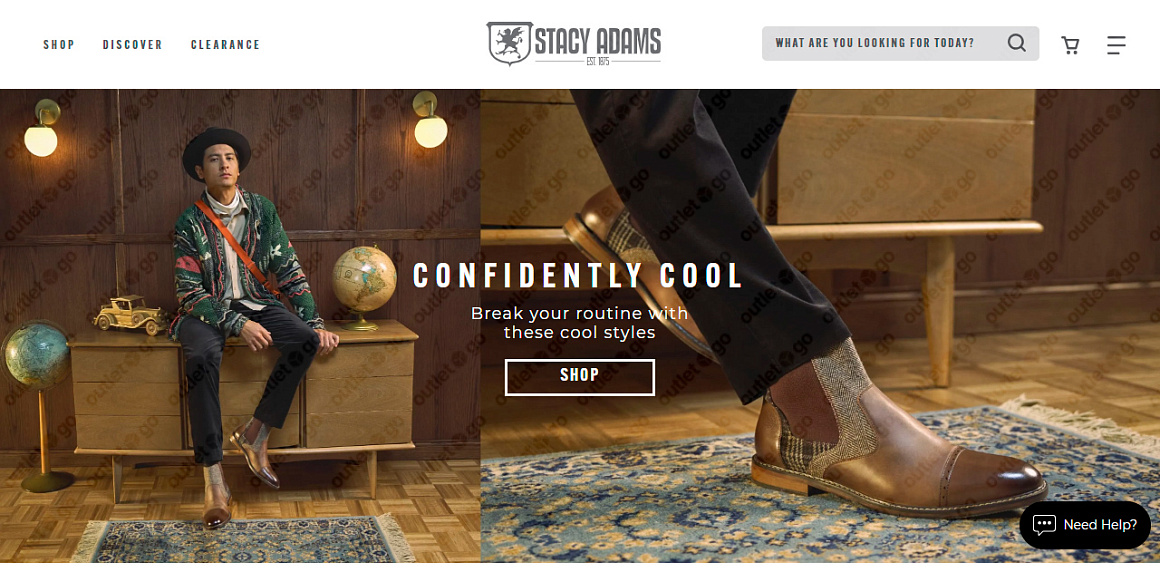
Task: Open the SHOP navigation menu
Action: (x=59, y=45)
